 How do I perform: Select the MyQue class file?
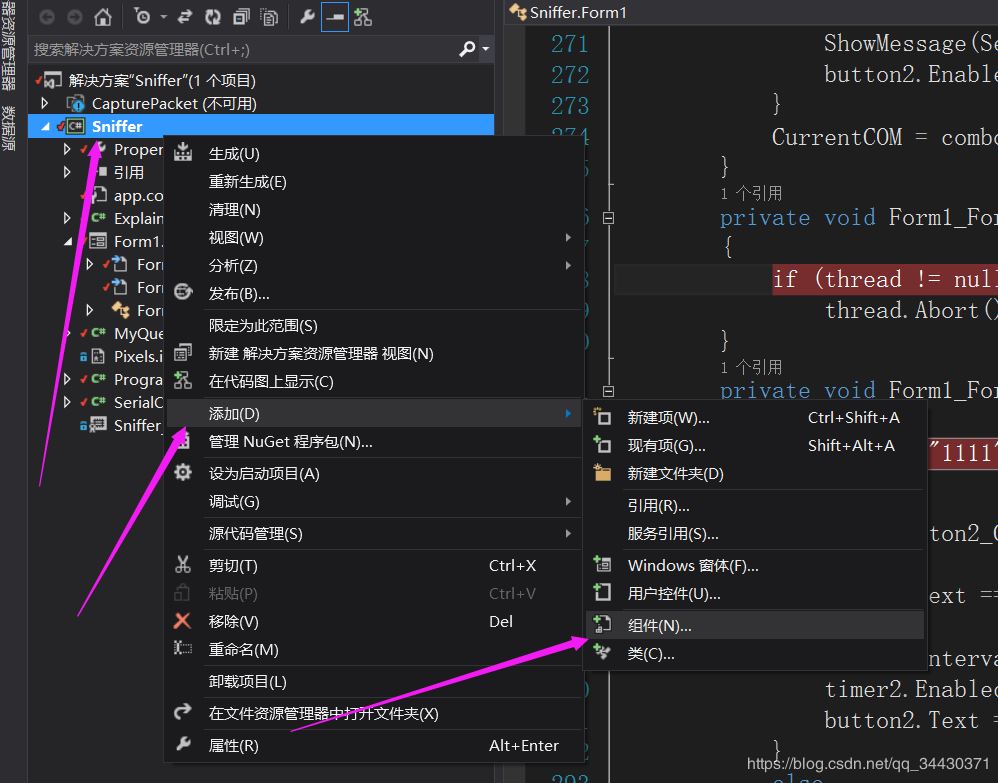(x=138, y=333)
